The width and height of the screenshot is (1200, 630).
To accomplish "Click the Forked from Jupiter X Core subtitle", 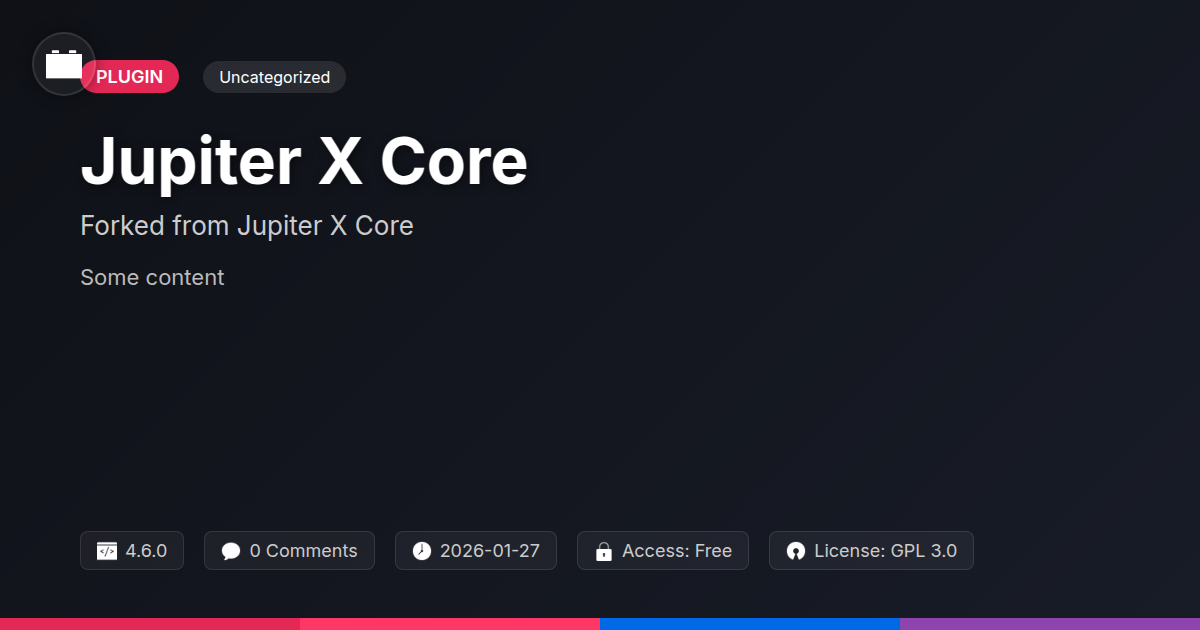I will click(x=247, y=226).
